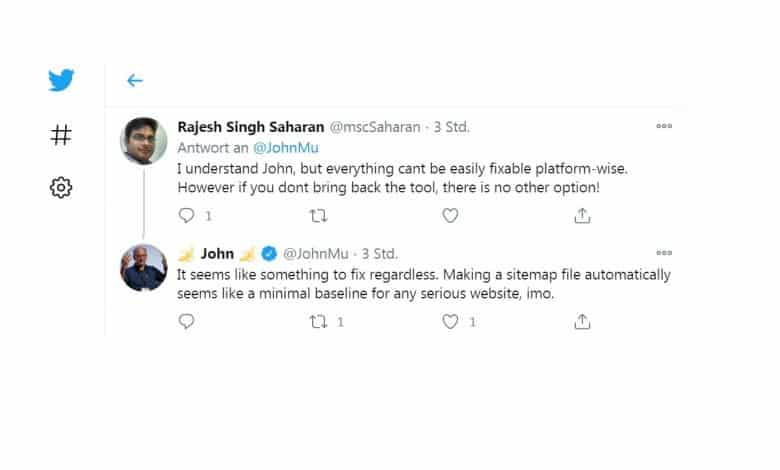This screenshot has width=780, height=470.
Task: Open Rajesh Singh Saharan's profile name
Action: (251, 127)
